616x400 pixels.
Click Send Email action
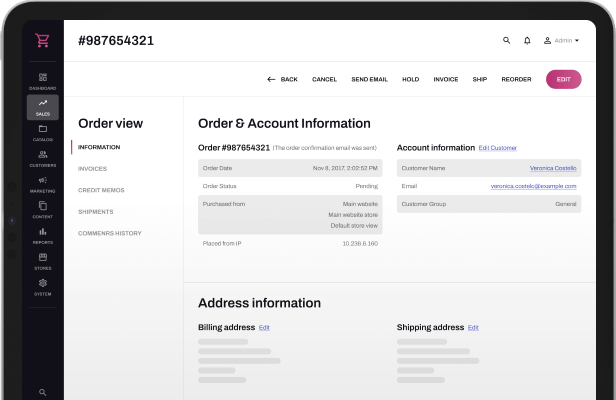point(369,79)
